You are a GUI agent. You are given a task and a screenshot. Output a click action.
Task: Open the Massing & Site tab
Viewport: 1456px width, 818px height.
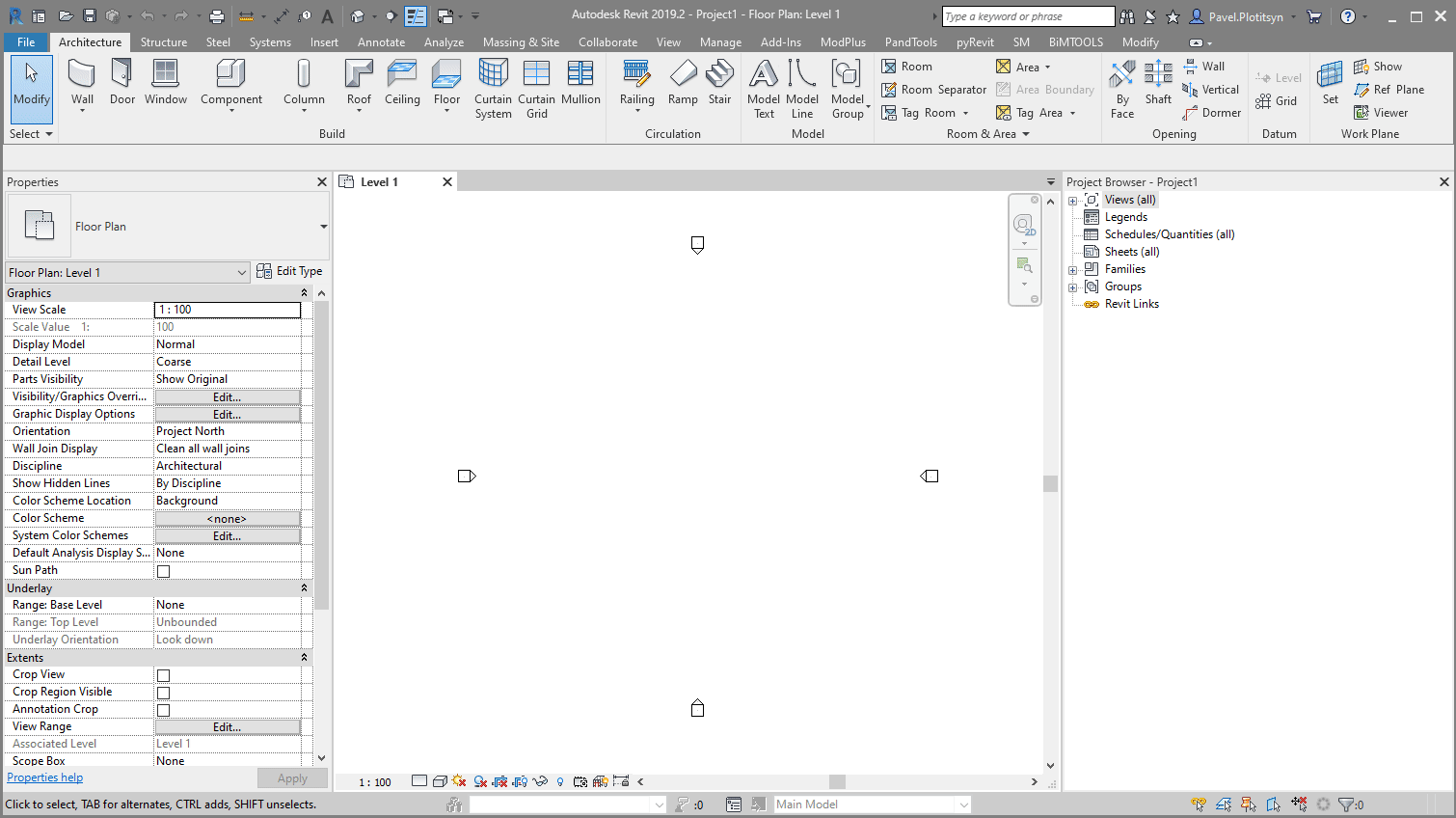(521, 41)
